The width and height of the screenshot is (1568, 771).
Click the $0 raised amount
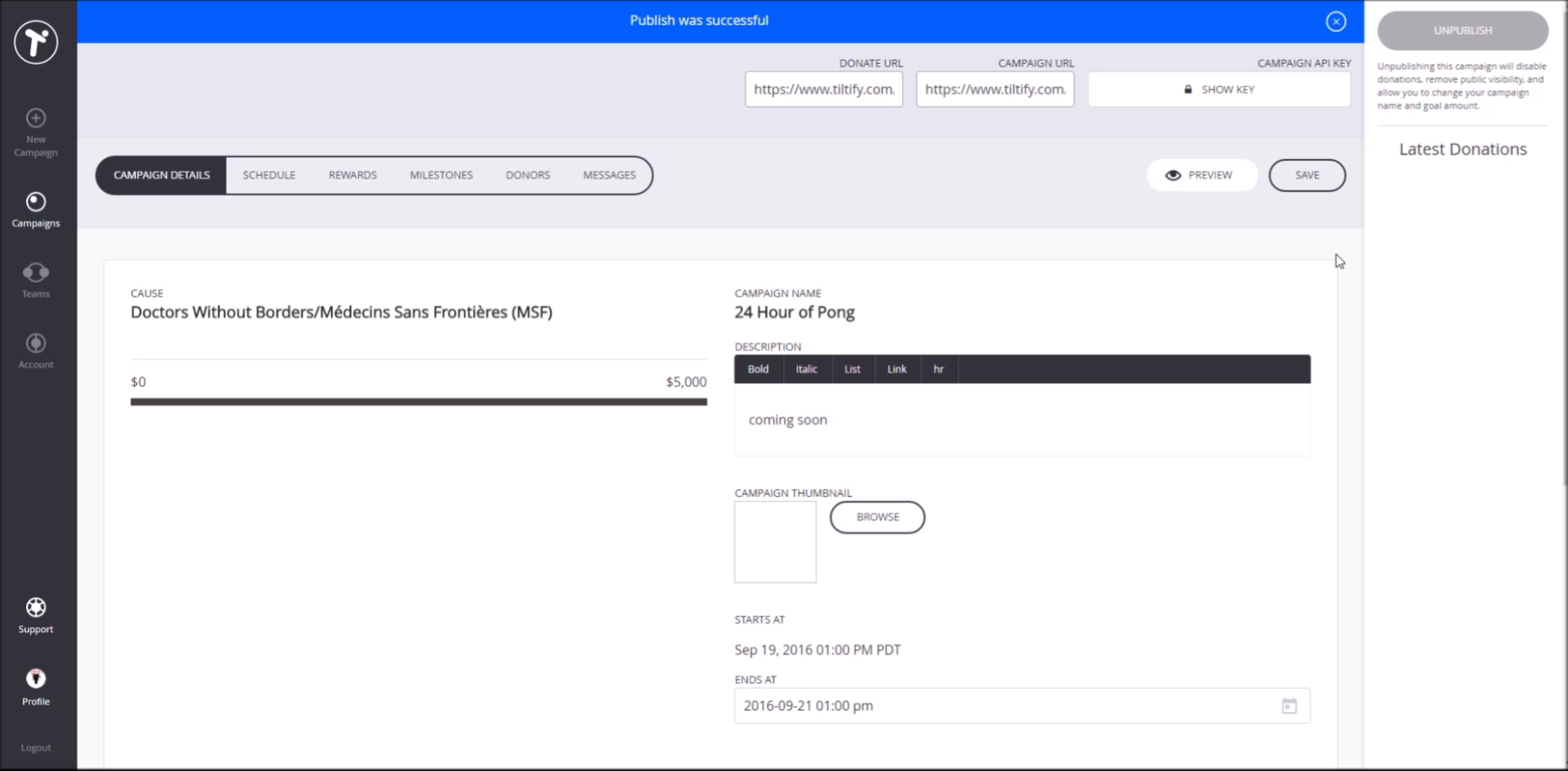[x=138, y=382]
